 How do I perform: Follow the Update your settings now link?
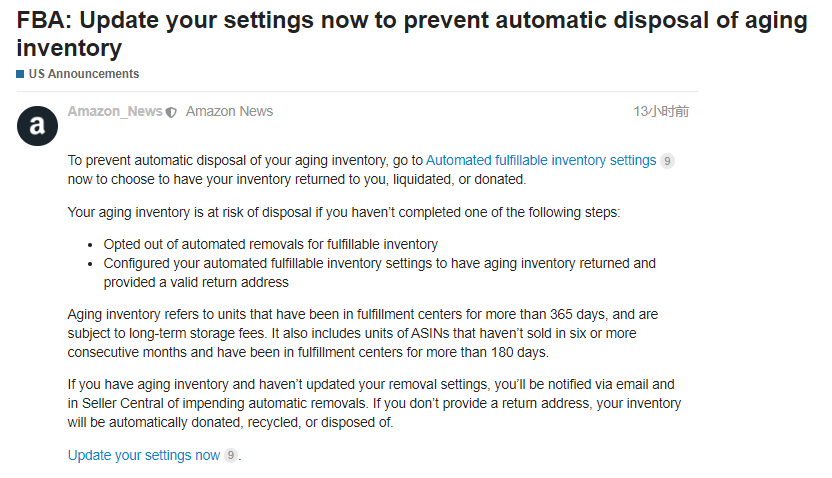[x=144, y=455]
